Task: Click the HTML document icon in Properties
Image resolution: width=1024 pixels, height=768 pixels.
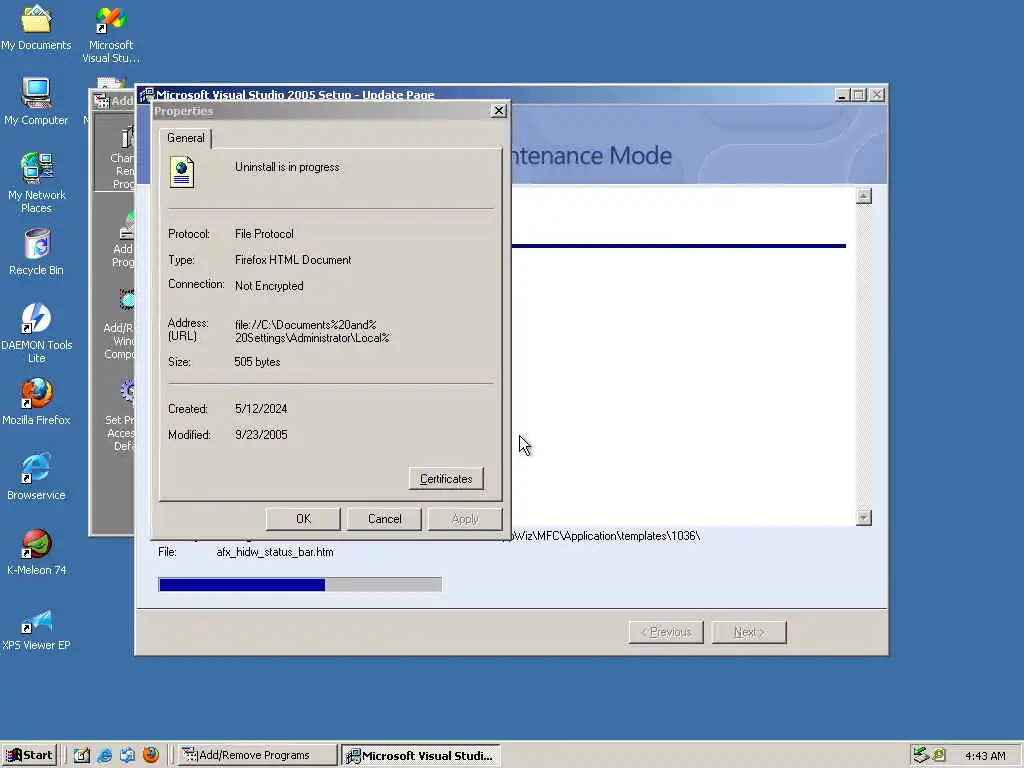Action: [182, 172]
